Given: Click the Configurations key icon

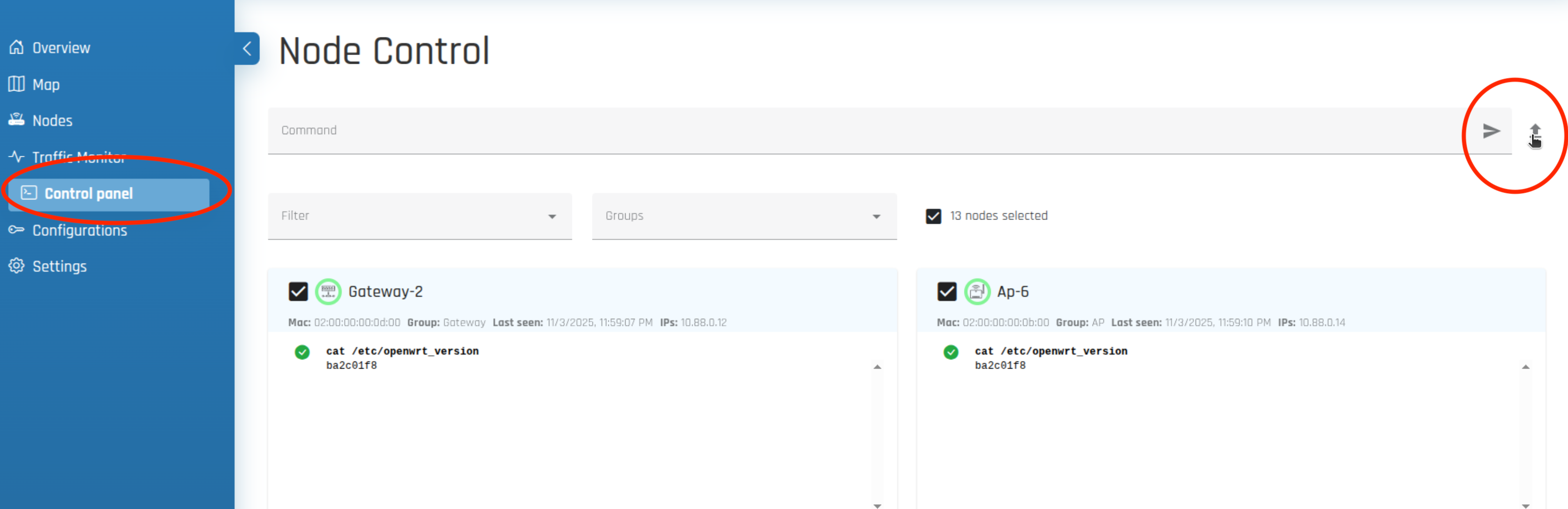Looking at the screenshot, I should coord(16,230).
